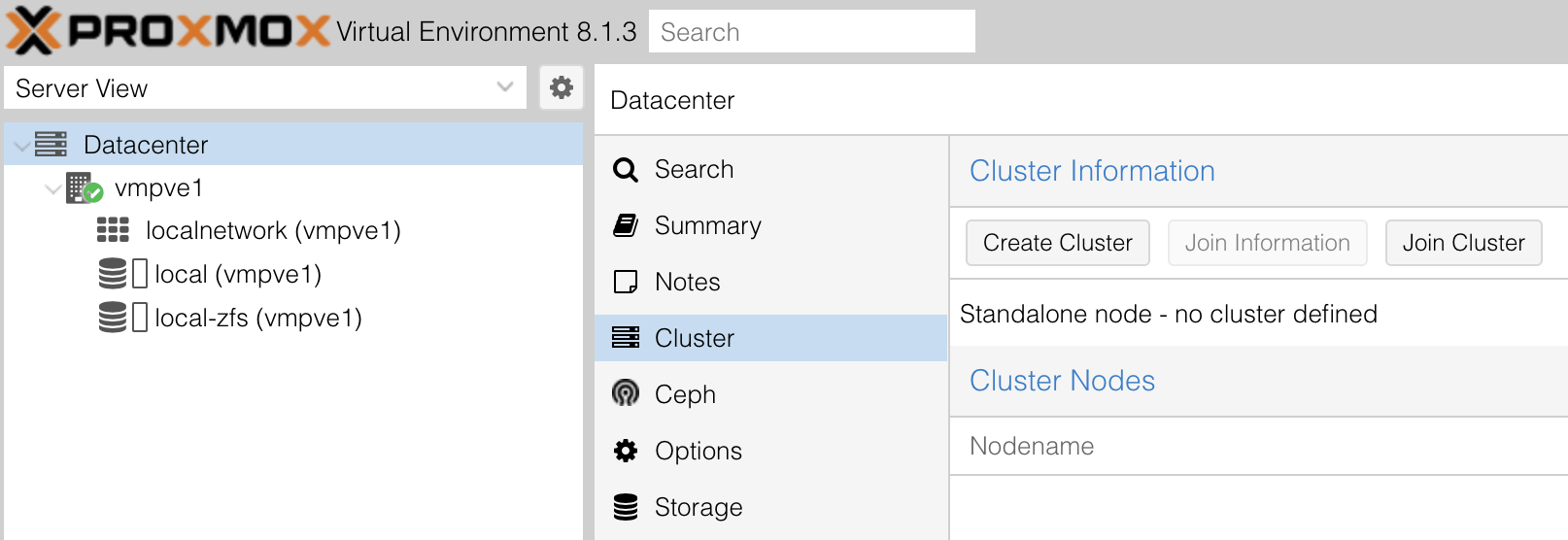Click the local-zfs storage disk icon
The width and height of the screenshot is (1568, 540).
[x=113, y=318]
